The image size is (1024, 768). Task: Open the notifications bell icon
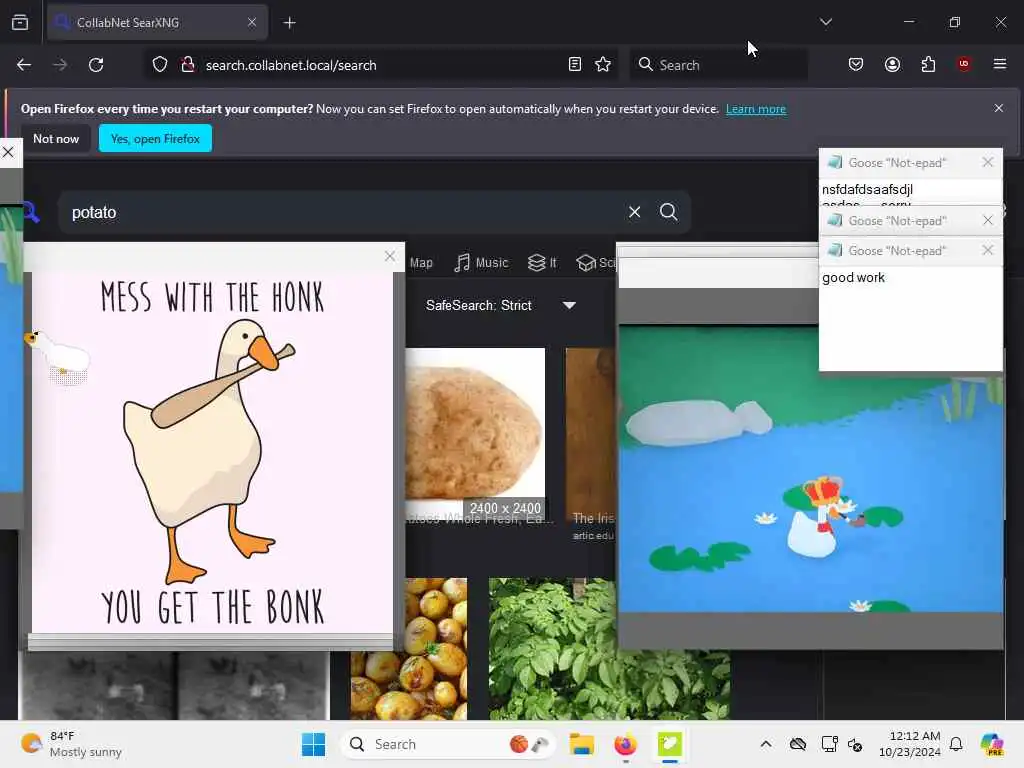(x=956, y=744)
